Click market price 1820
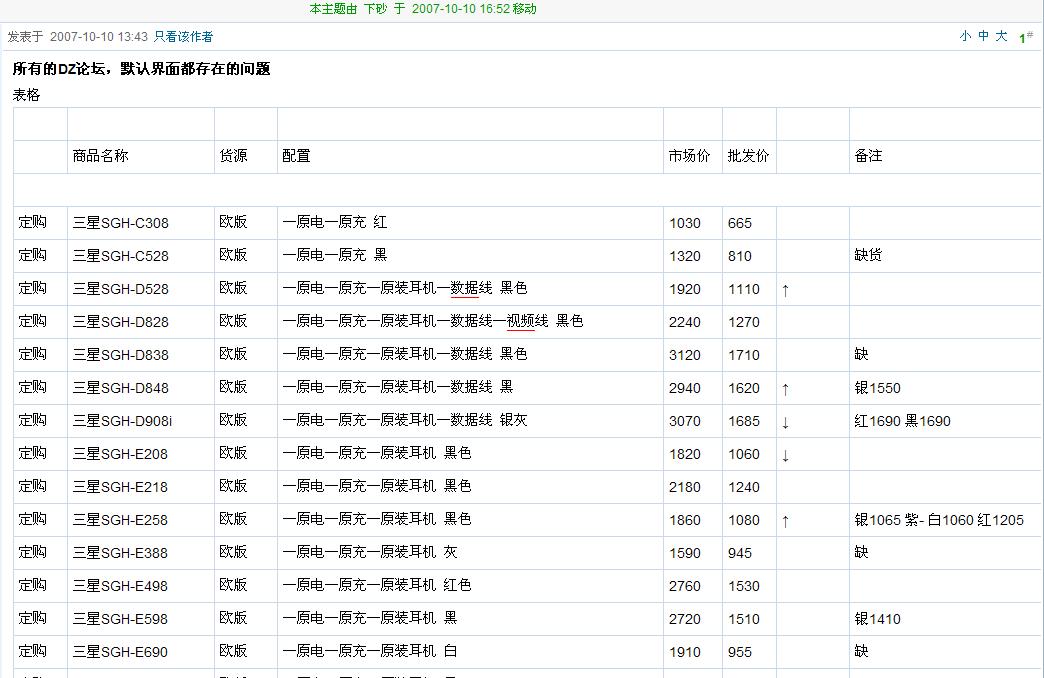This screenshot has height=678, width=1044. [684, 454]
